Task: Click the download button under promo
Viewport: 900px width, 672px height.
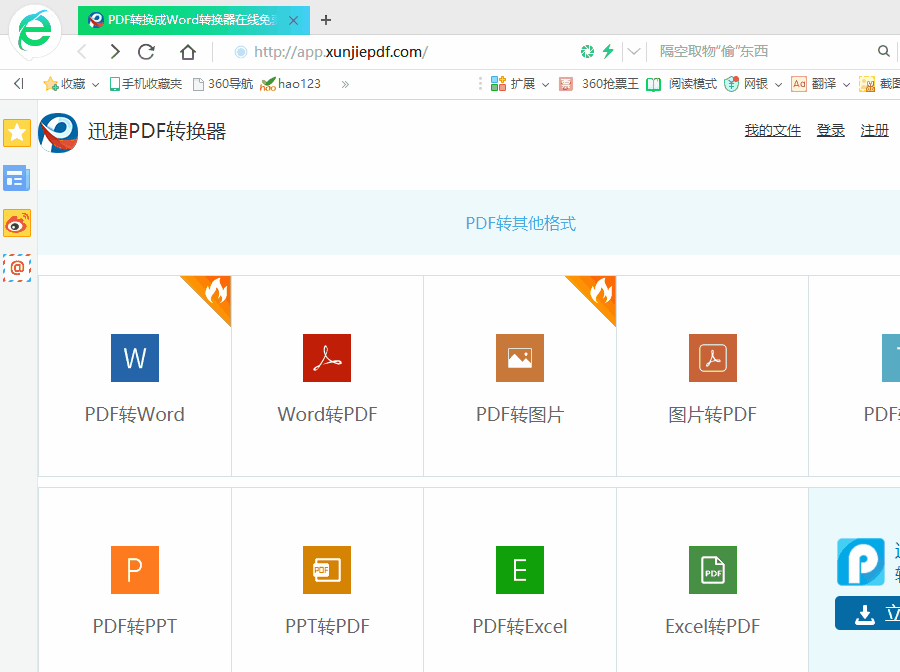Action: [867, 613]
